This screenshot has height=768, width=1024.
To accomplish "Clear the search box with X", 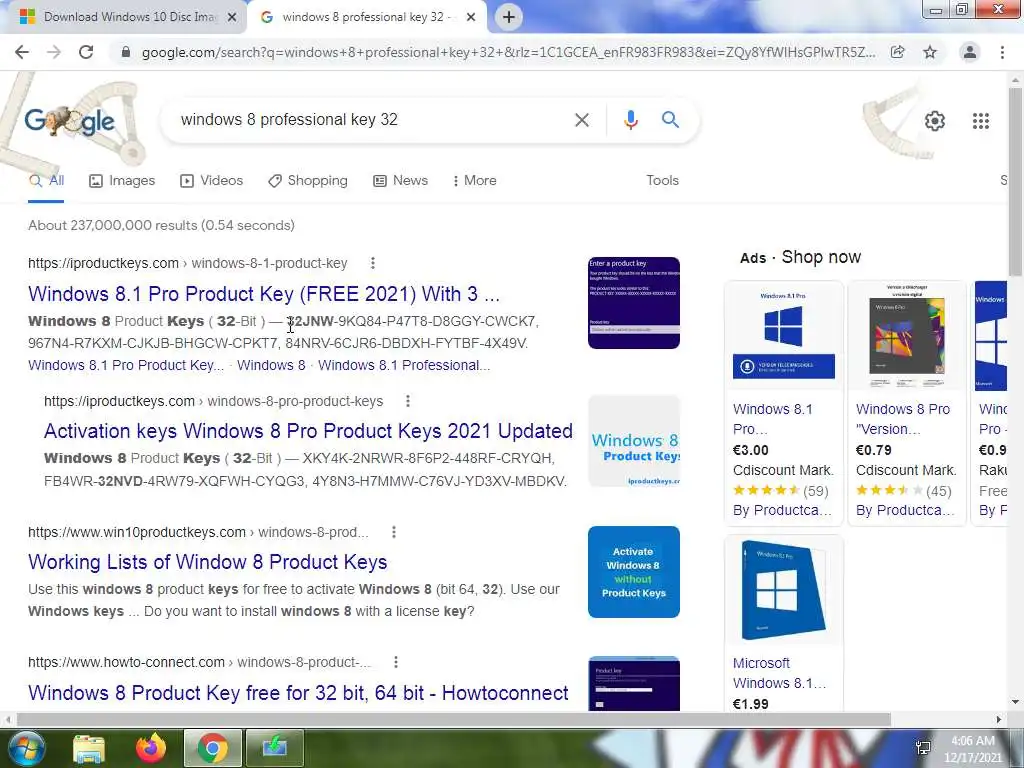I will (582, 120).
